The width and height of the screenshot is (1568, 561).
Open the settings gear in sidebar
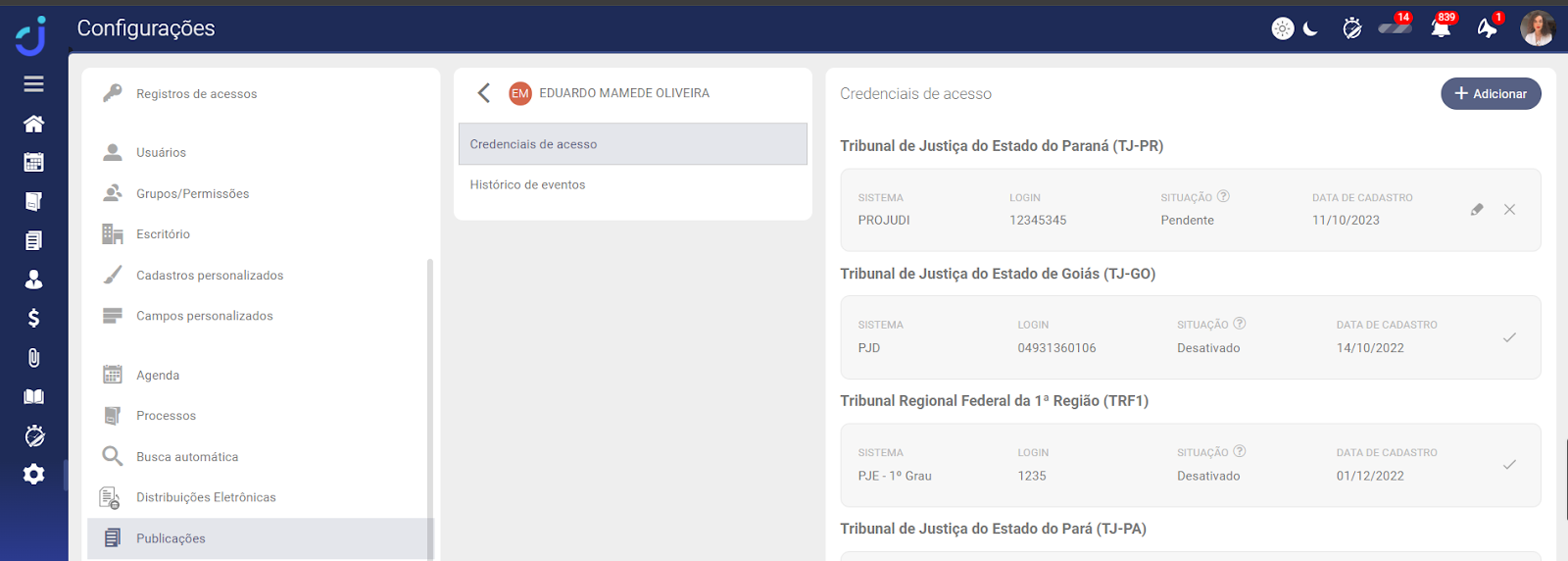click(x=33, y=475)
